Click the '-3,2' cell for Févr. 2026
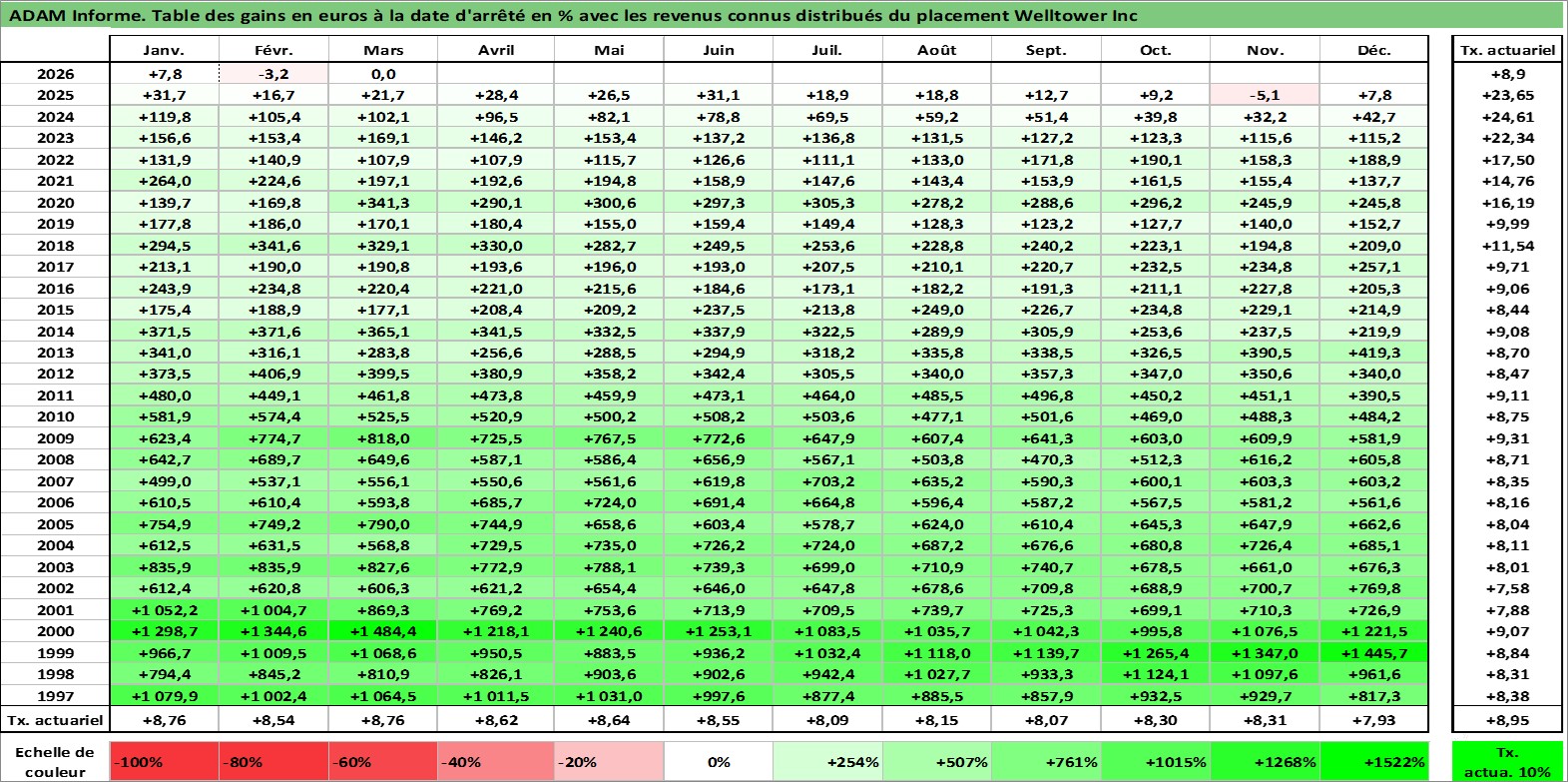1568x782 pixels. click(x=274, y=74)
